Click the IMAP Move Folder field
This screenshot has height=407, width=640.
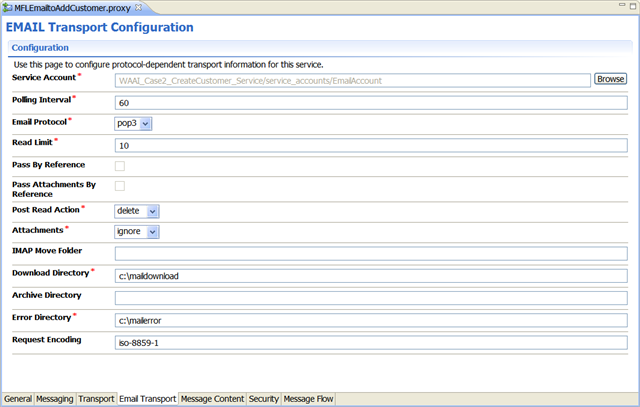(370, 253)
